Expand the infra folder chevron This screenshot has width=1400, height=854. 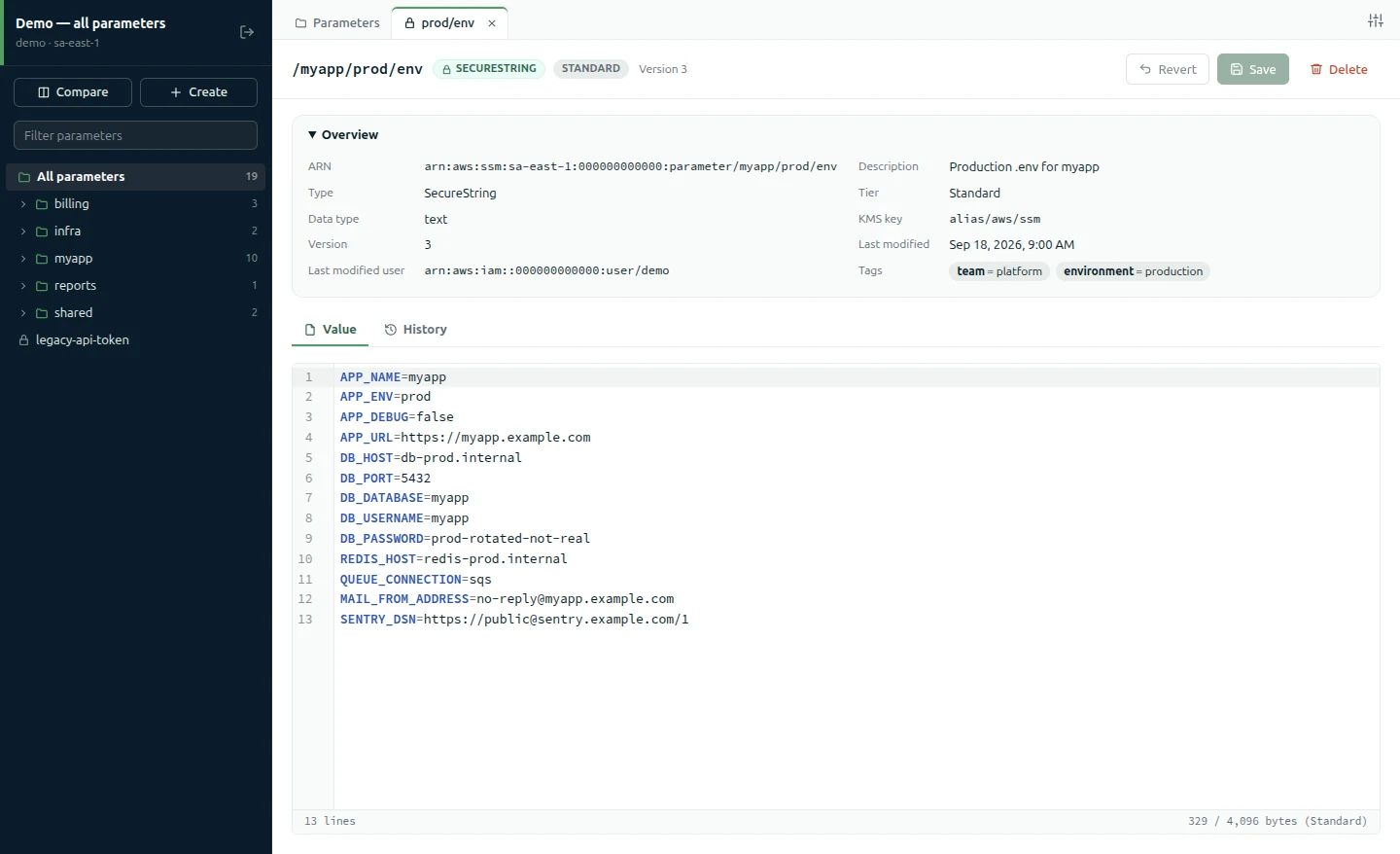[x=23, y=231]
